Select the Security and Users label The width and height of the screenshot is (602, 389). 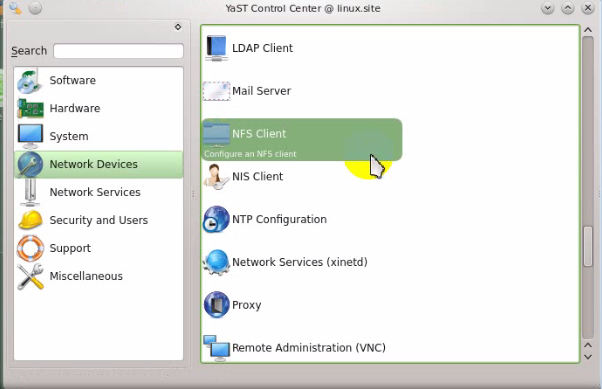pyautogui.click(x=99, y=220)
